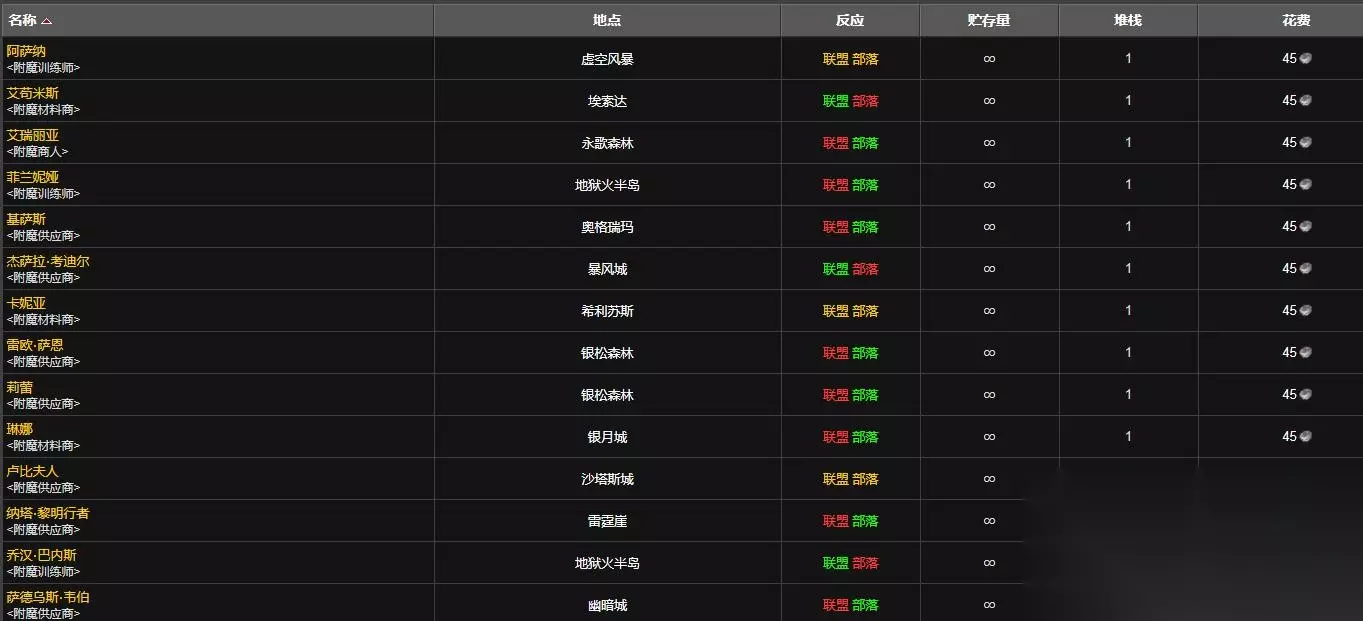This screenshot has width=1363, height=621.
Task: Click the silver coin icon in 阿萨纳 row
Action: 1305,59
